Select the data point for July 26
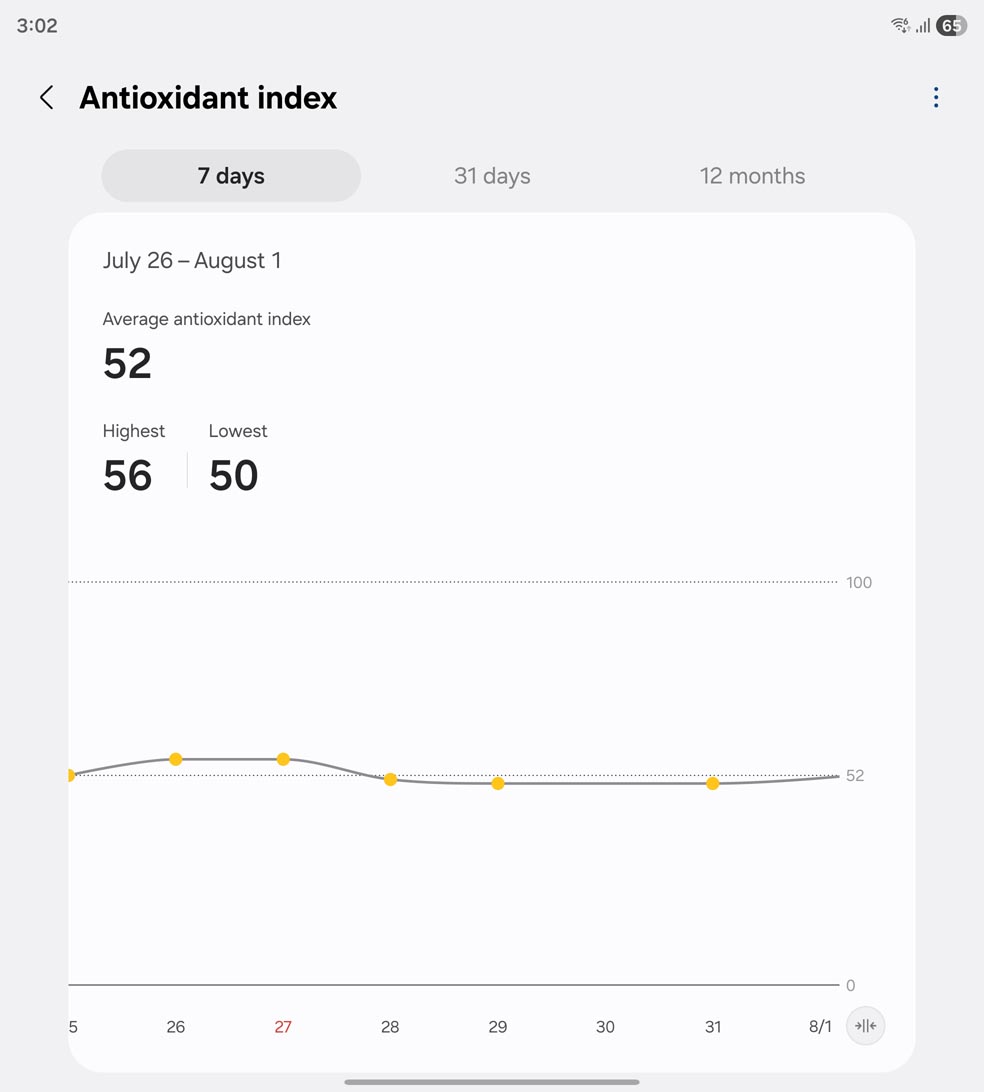Viewport: 984px width, 1092px height. pyautogui.click(x=176, y=760)
